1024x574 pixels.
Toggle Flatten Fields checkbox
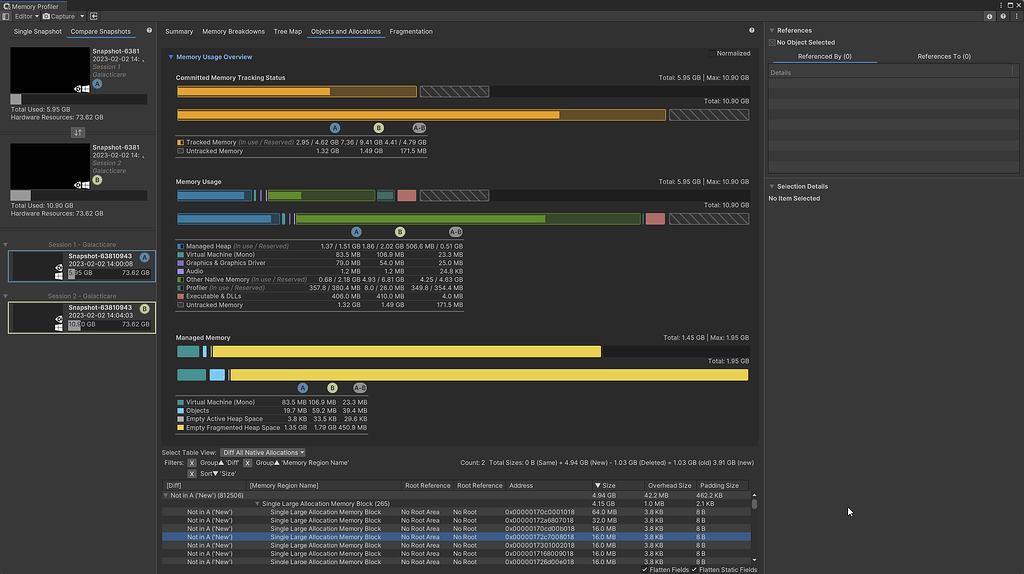(x=645, y=569)
